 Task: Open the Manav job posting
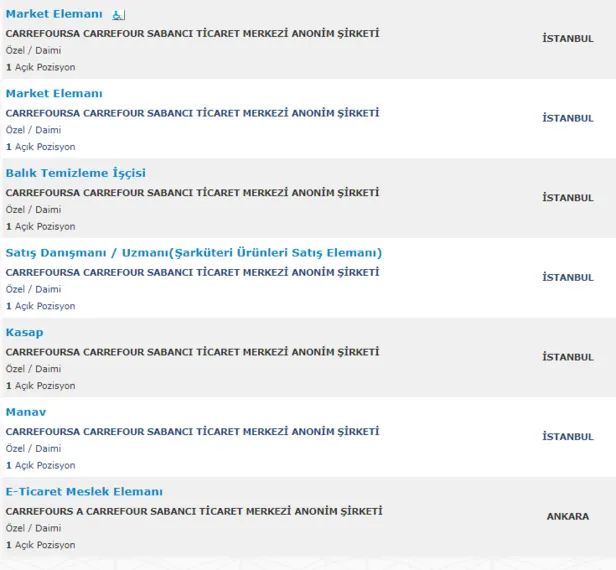coord(26,411)
